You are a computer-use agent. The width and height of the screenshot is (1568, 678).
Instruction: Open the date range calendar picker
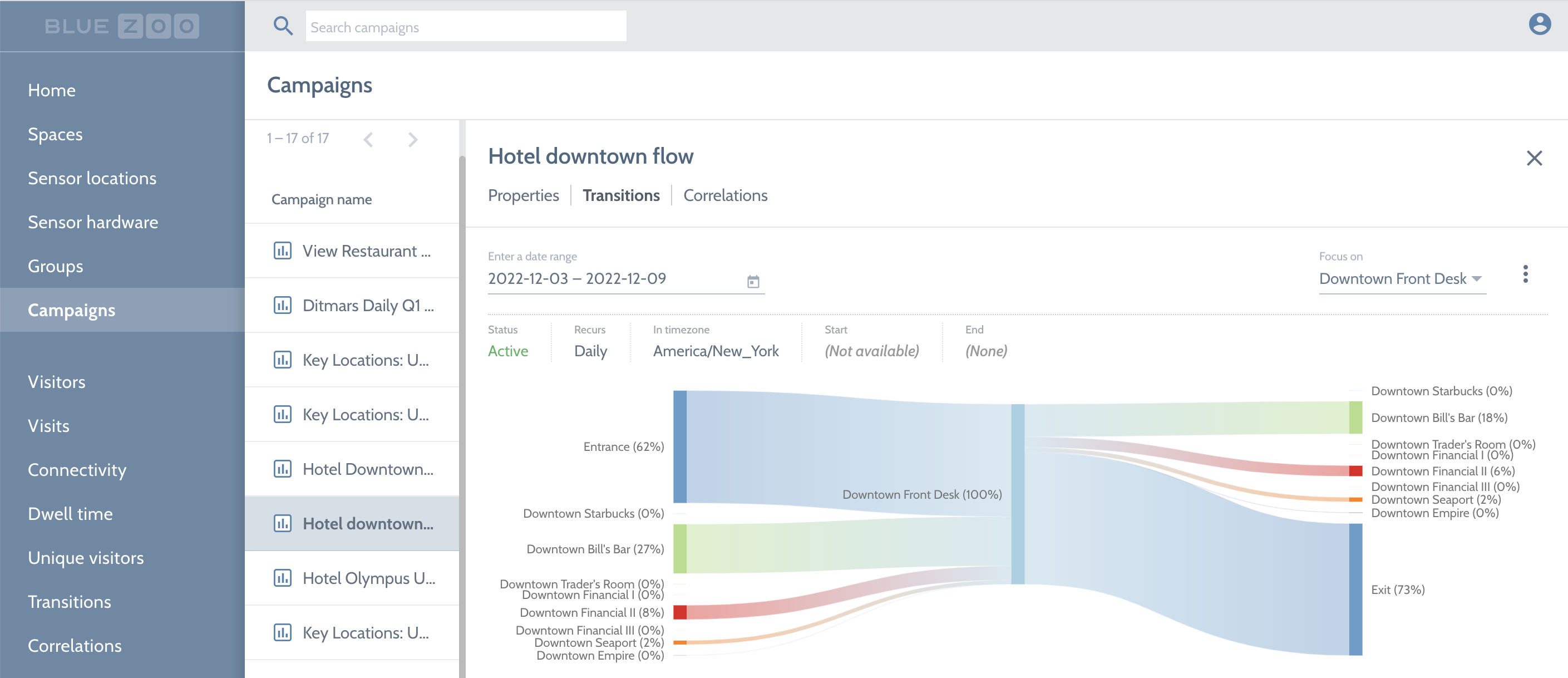point(753,282)
